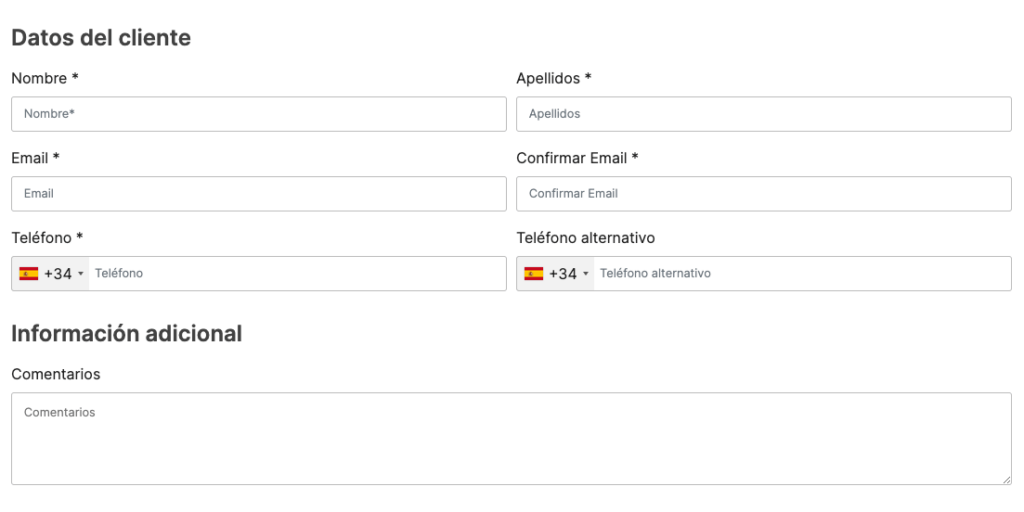Open country code arrow in Teléfono field
The image size is (1024, 512).
point(81,274)
